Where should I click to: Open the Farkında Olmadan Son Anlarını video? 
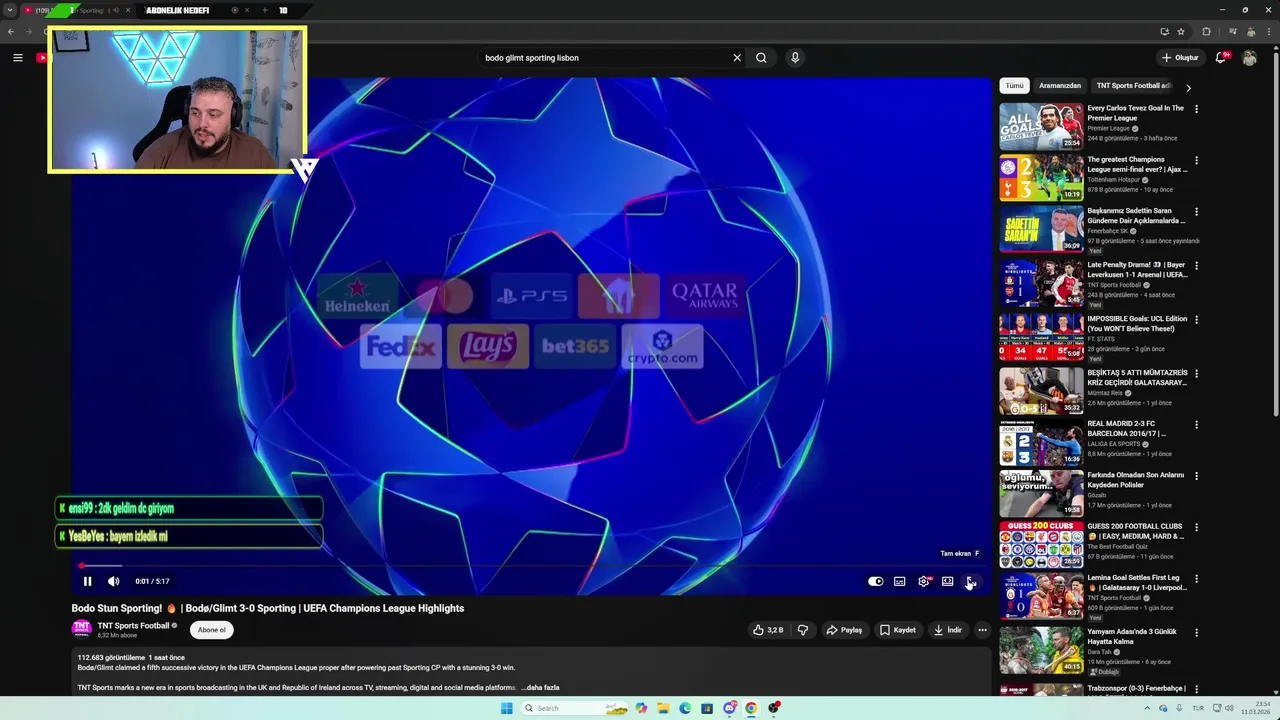tap(1136, 480)
